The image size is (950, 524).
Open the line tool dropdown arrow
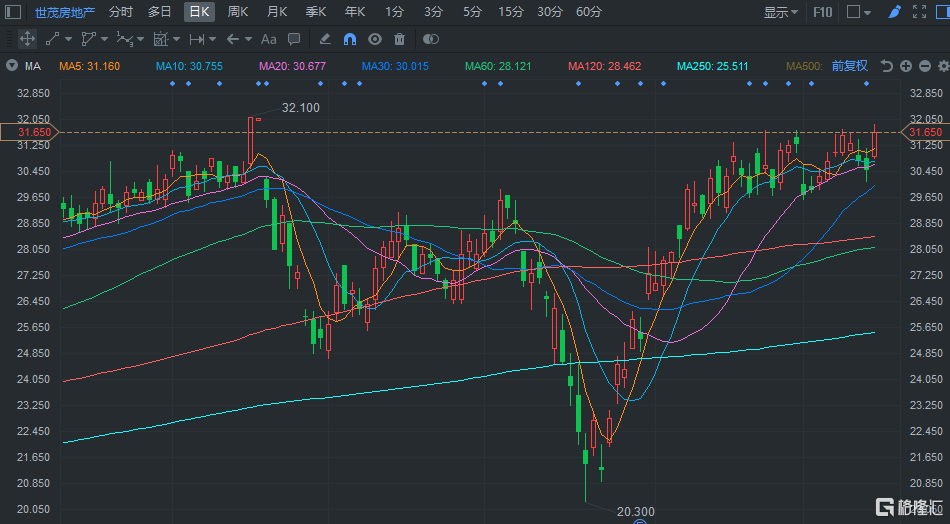coord(68,39)
